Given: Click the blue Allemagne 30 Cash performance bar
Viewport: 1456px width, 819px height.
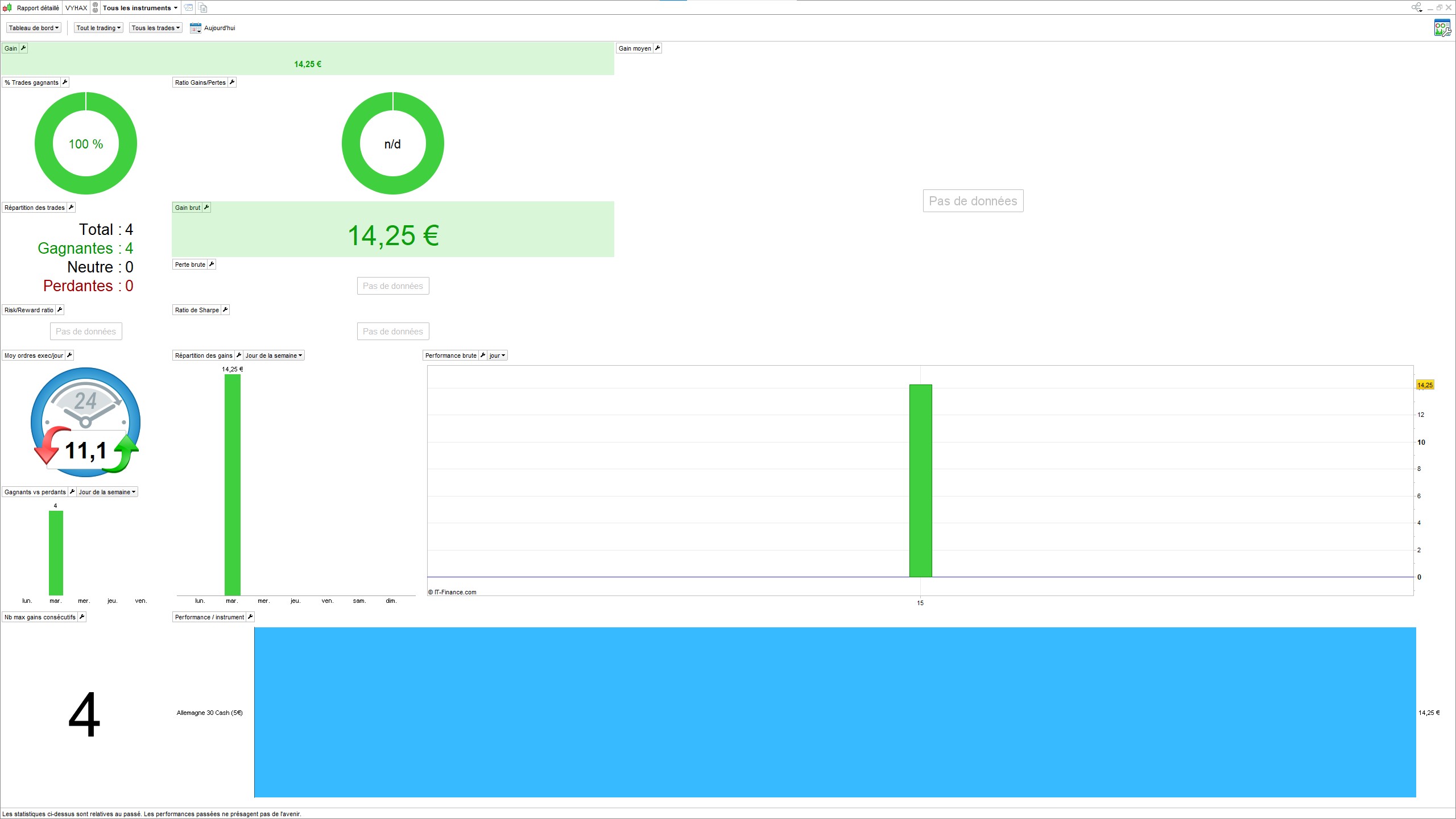Looking at the screenshot, I should coord(835,712).
